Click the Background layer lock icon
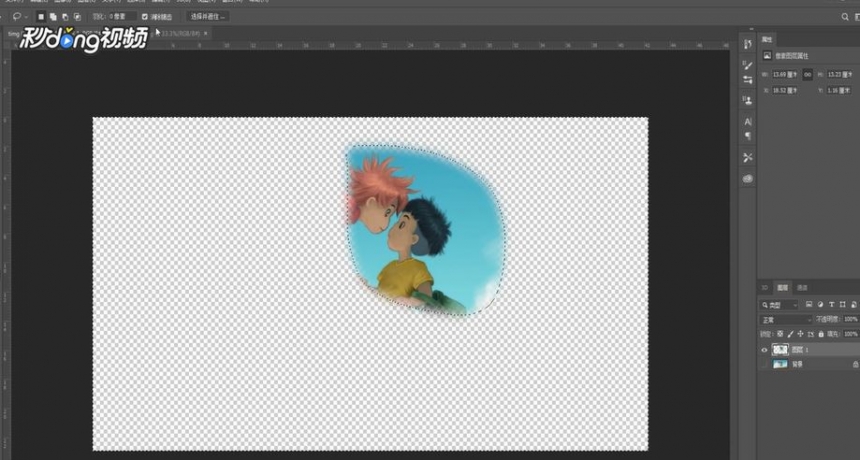 855,364
